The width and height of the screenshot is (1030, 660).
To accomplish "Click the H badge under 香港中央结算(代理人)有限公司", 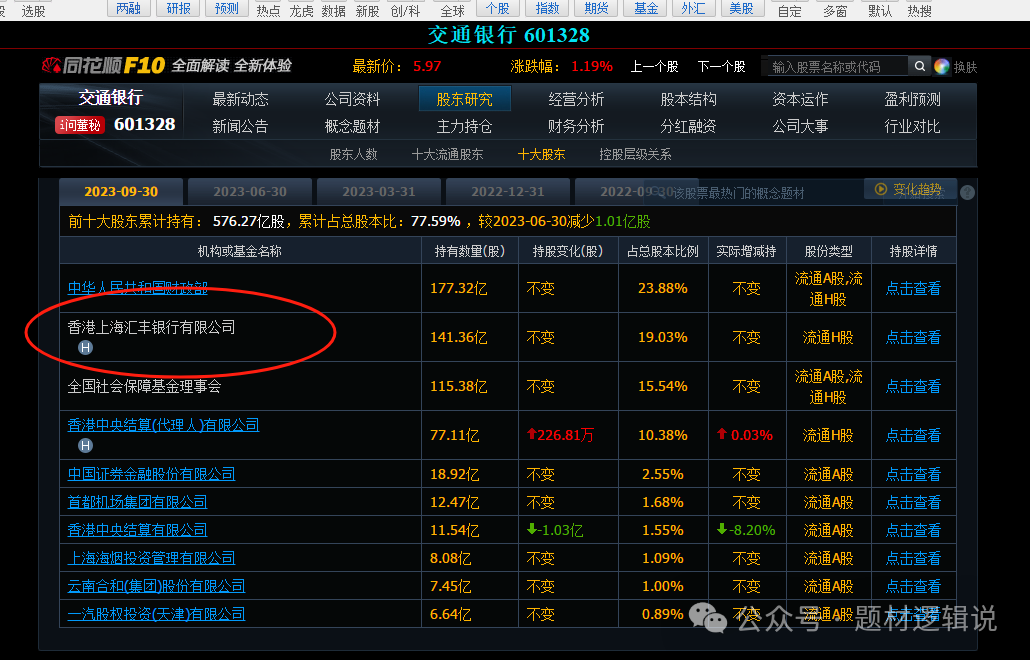I will [86, 446].
